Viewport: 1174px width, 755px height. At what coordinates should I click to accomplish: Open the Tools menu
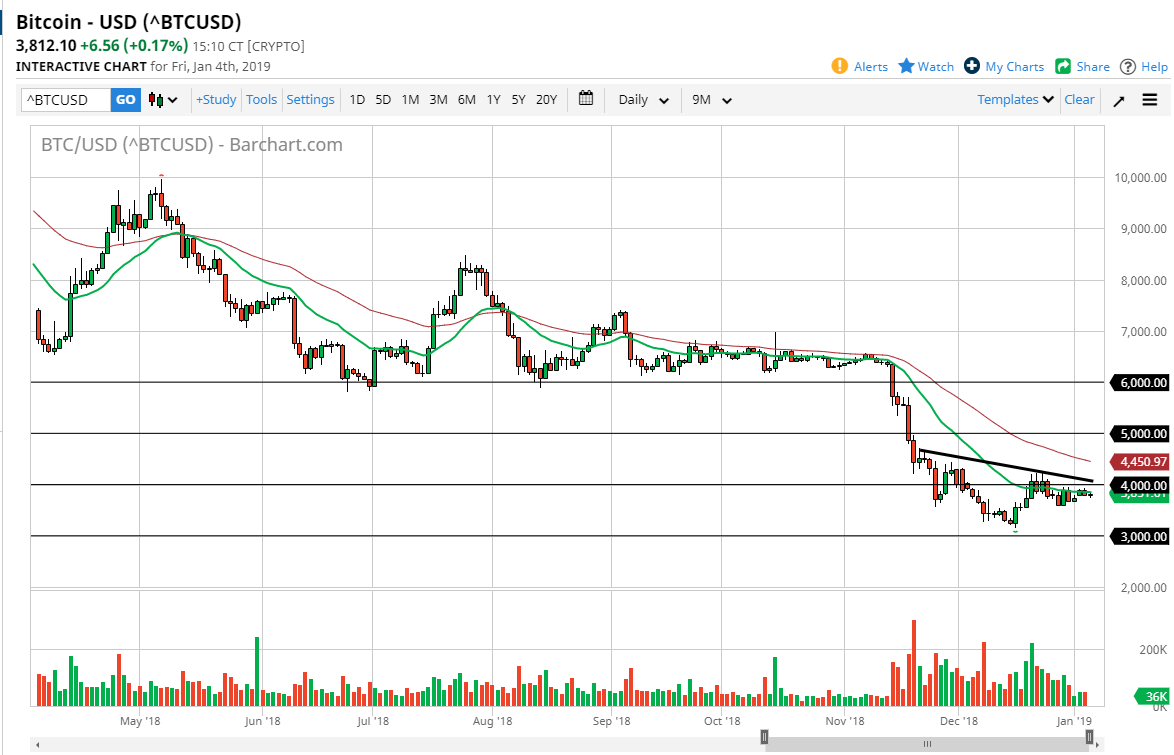pos(261,99)
